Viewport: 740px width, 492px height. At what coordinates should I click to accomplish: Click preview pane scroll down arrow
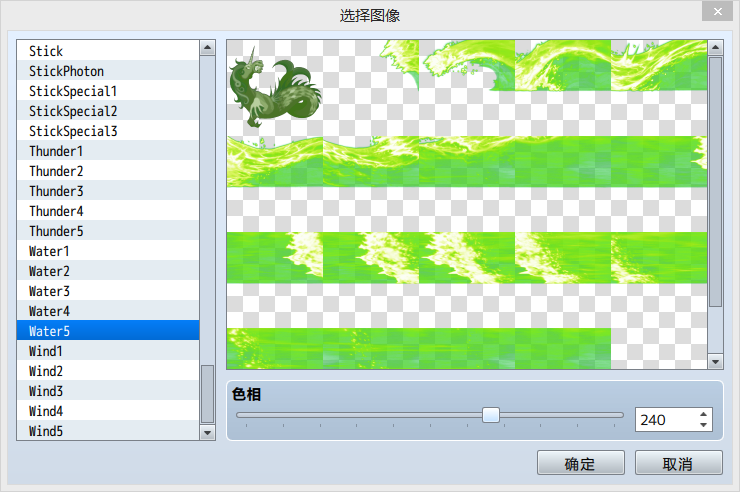[x=715, y=362]
